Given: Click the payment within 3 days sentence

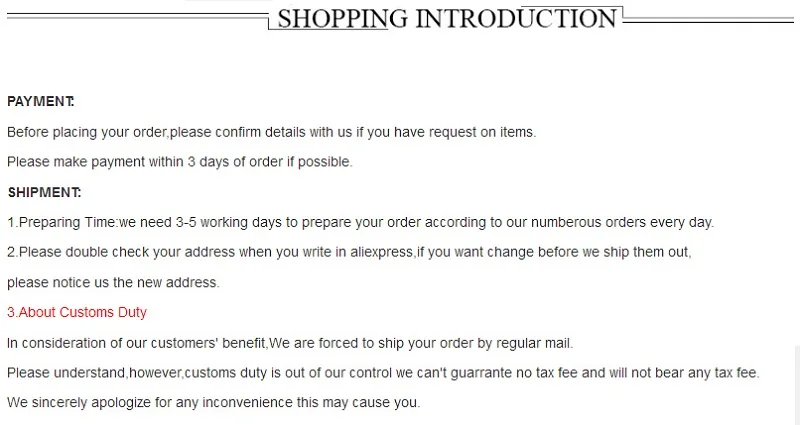Looking at the screenshot, I should click(x=180, y=162).
